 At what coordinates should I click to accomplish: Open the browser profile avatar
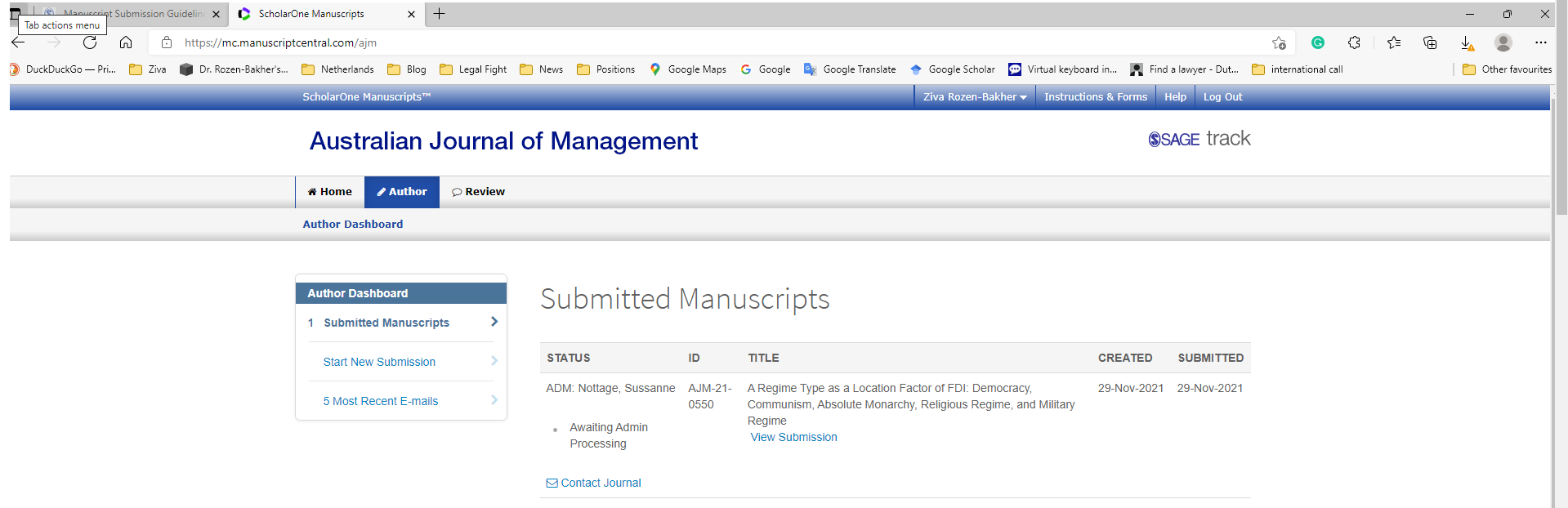point(1503,42)
